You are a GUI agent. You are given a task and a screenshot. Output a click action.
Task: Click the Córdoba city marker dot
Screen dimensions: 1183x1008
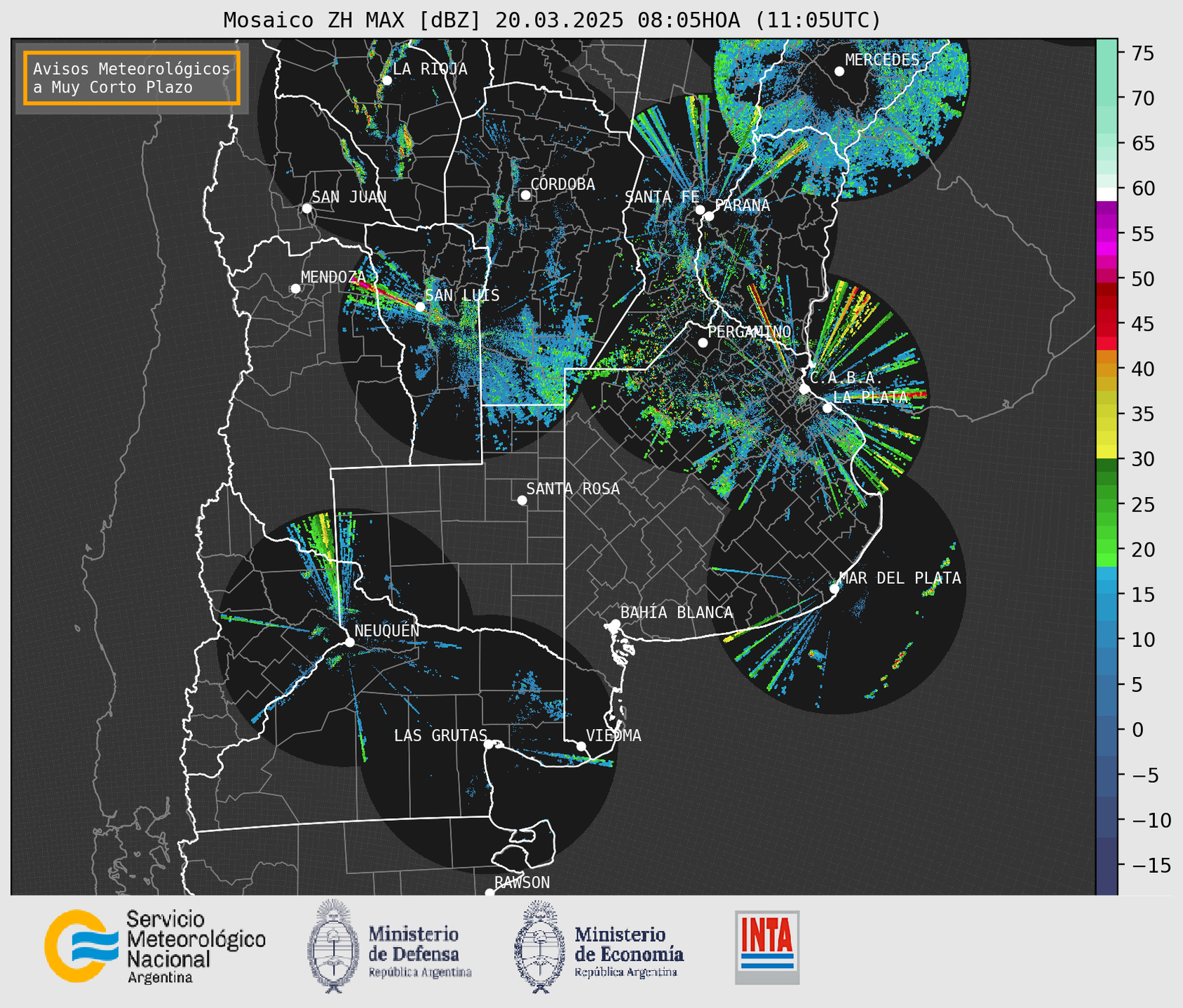click(x=525, y=195)
